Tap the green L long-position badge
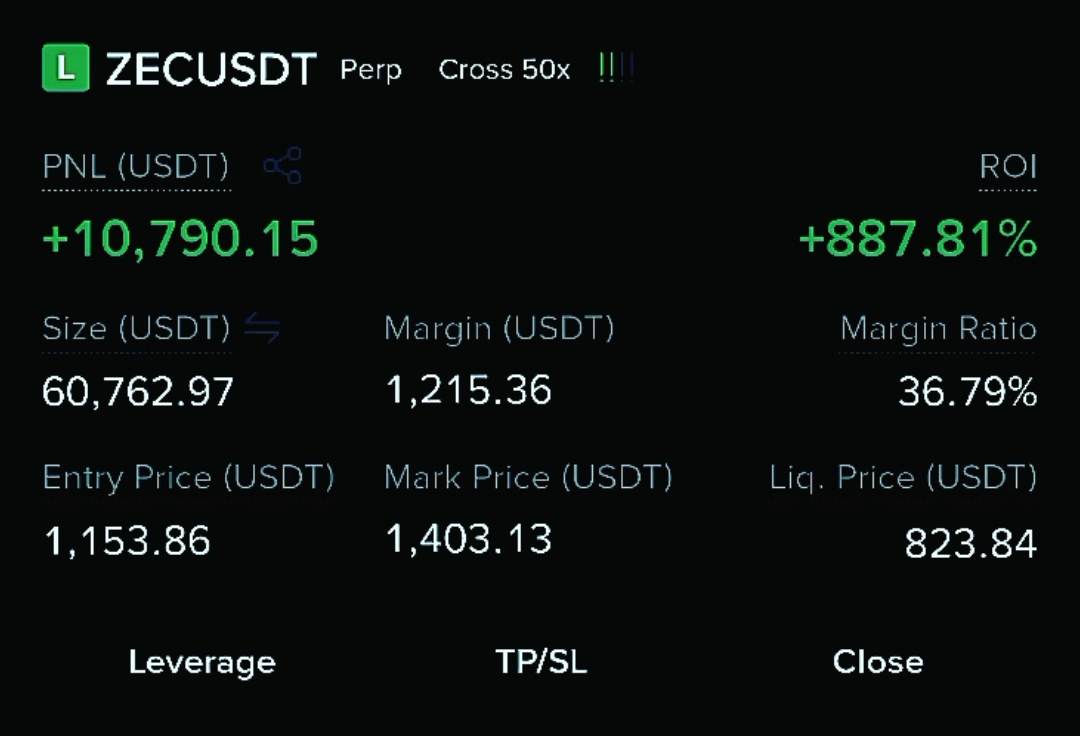 (x=65, y=67)
